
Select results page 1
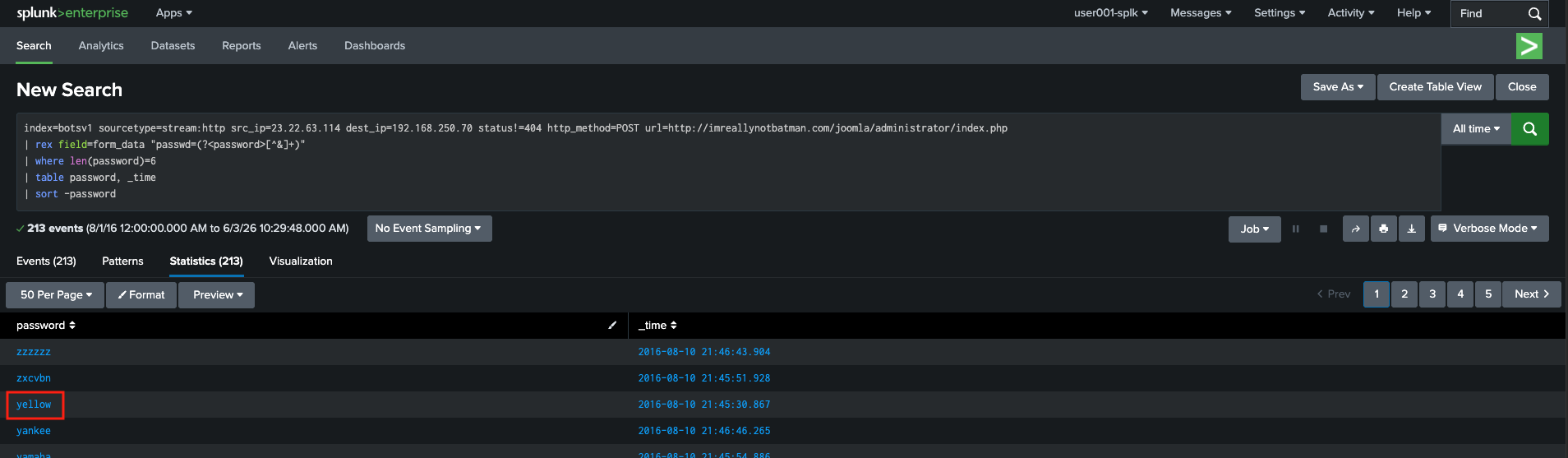tap(1377, 294)
